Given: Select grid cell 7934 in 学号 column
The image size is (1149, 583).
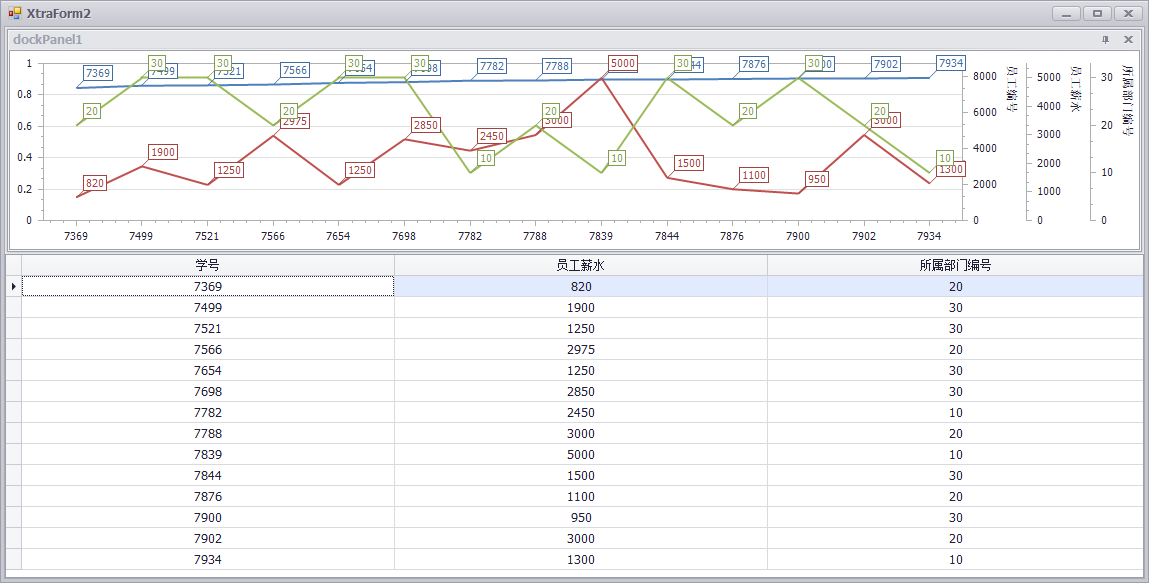Looking at the screenshot, I should pos(207,560).
